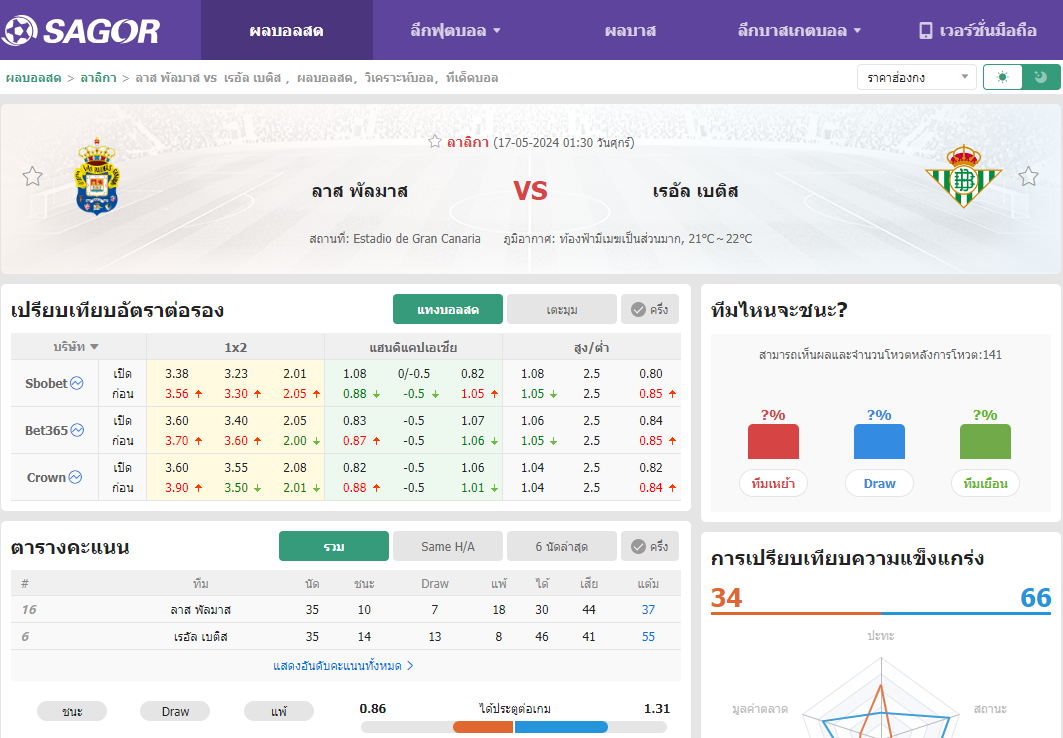Go to the ผลบาส nav item
The width and height of the screenshot is (1063, 738).
pyautogui.click(x=630, y=31)
